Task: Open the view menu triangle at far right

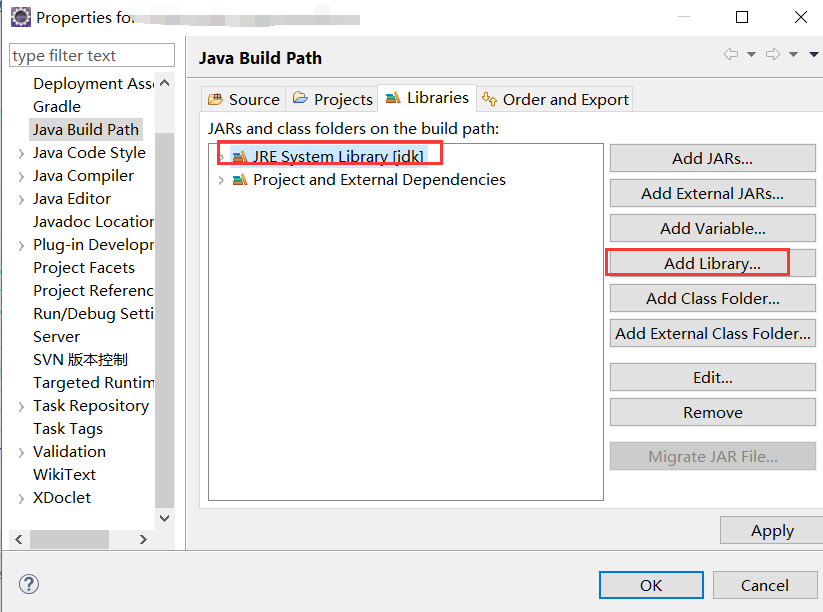Action: 814,54
